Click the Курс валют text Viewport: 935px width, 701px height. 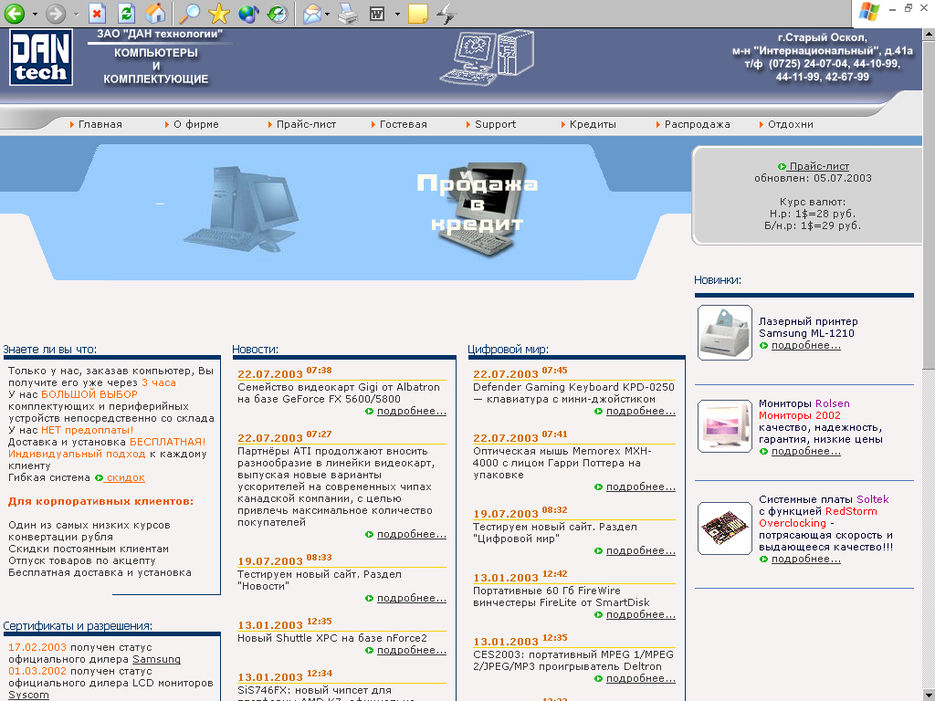click(x=812, y=202)
